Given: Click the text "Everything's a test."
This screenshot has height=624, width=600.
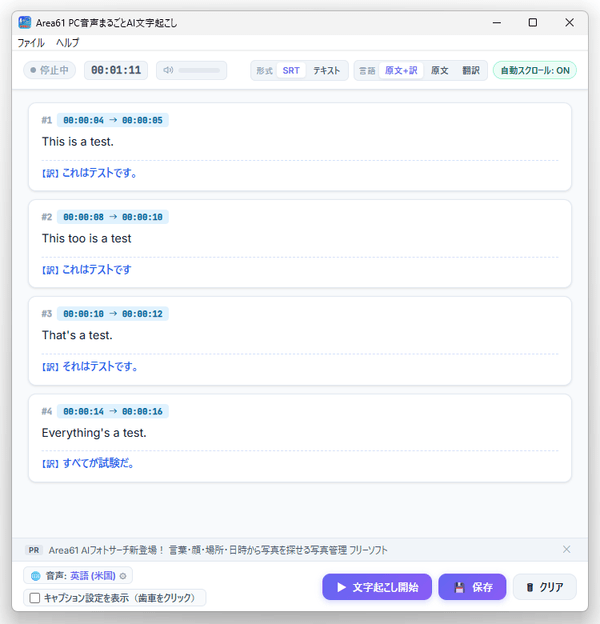Looking at the screenshot, I should 94,433.
